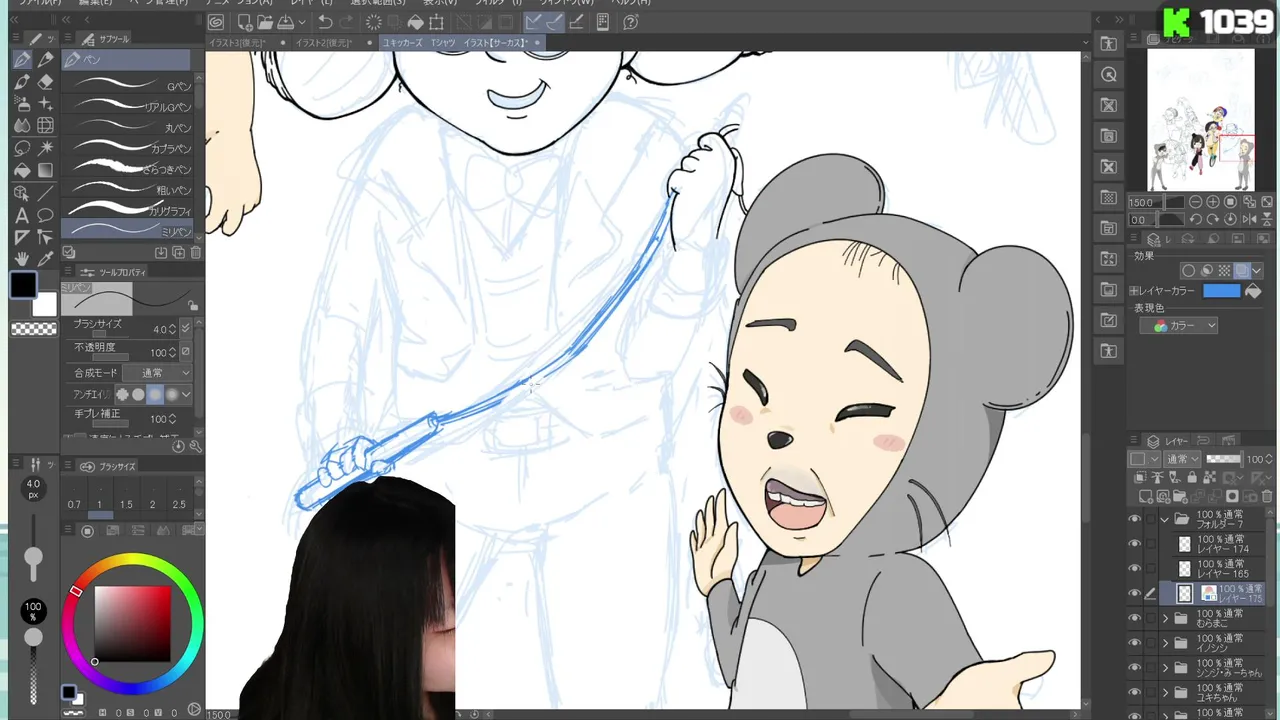The width and height of the screenshot is (1280, 720).
Task: Select the Lasso selection tool
Action: coord(22,148)
